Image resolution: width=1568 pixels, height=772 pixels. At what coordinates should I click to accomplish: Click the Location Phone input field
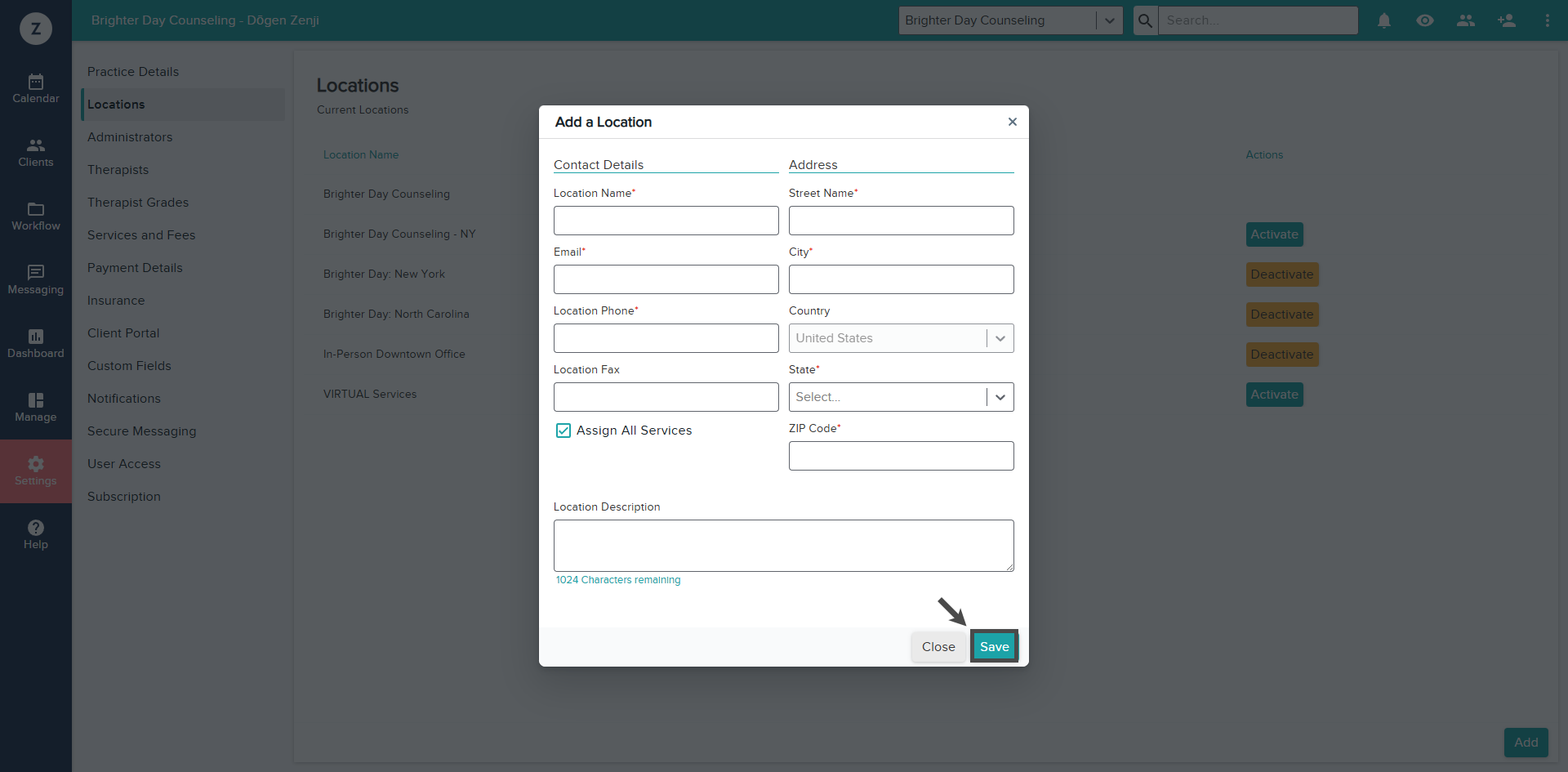tap(666, 338)
